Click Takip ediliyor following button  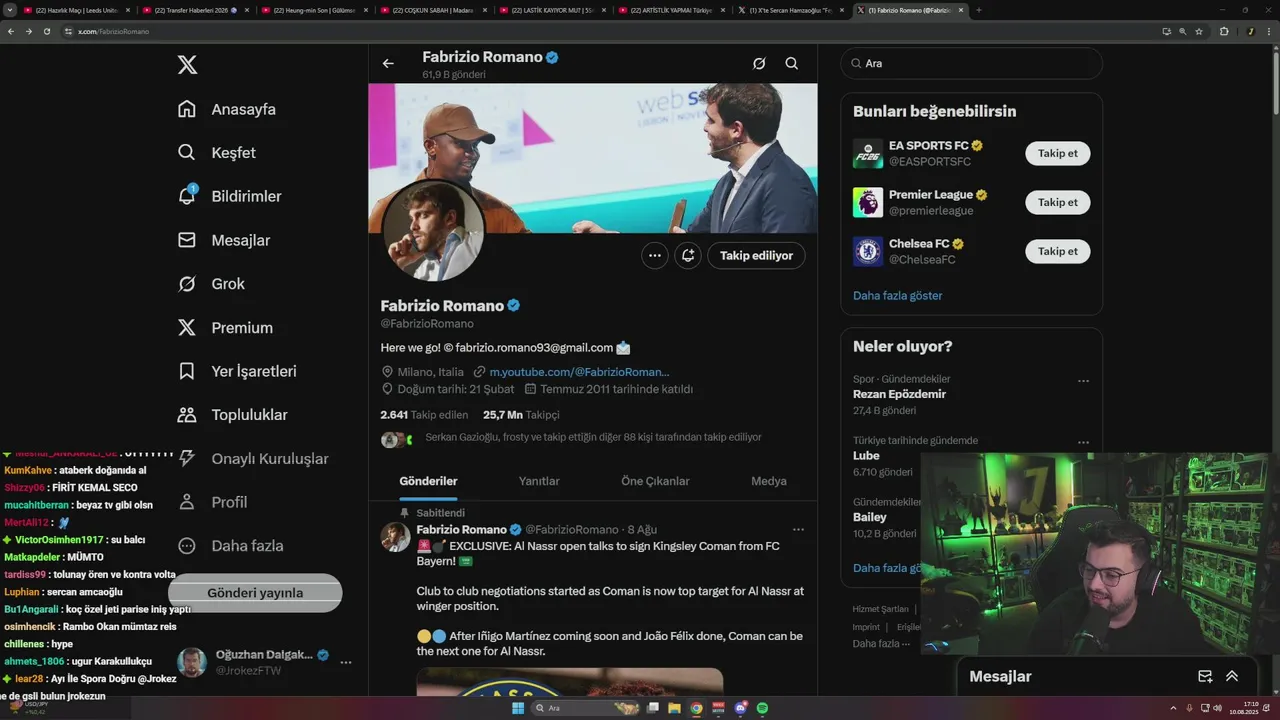[x=756, y=255]
